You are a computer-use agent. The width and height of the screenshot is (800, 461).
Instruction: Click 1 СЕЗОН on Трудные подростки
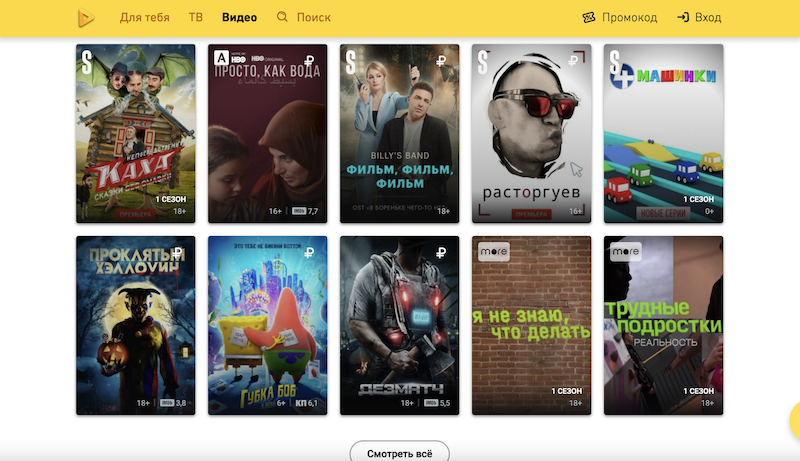pos(698,391)
